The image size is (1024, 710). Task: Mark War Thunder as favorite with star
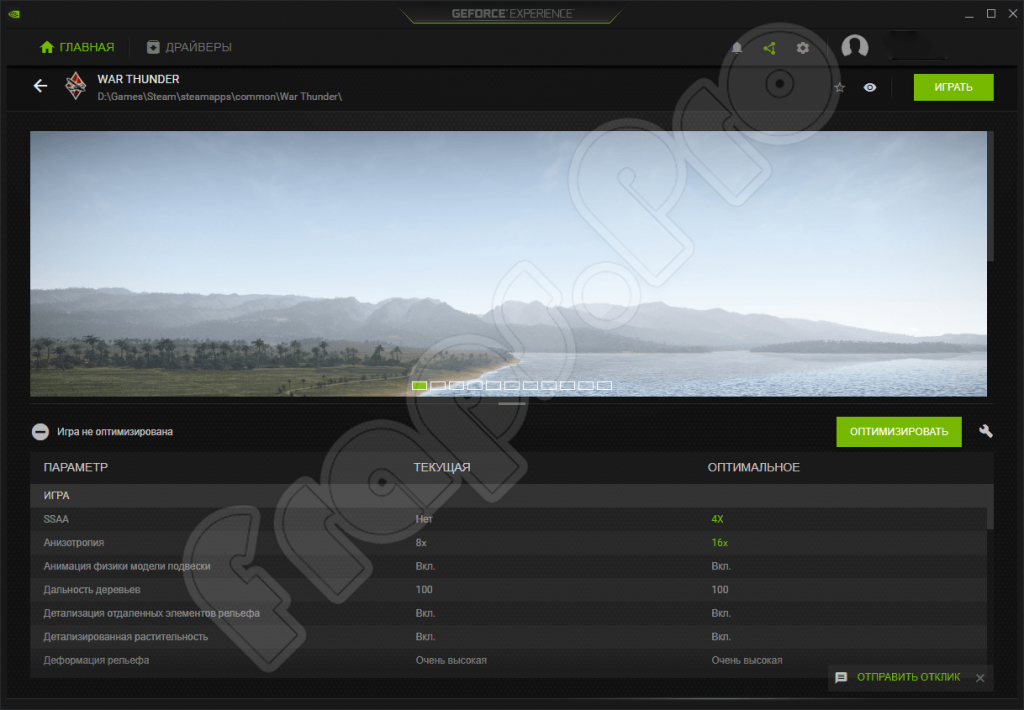point(839,88)
